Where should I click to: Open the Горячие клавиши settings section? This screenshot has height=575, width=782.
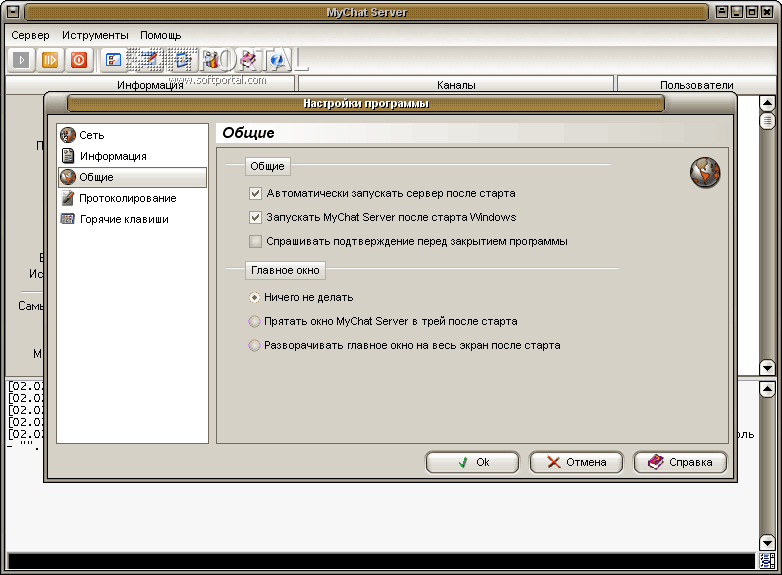pyautogui.click(x=132, y=219)
